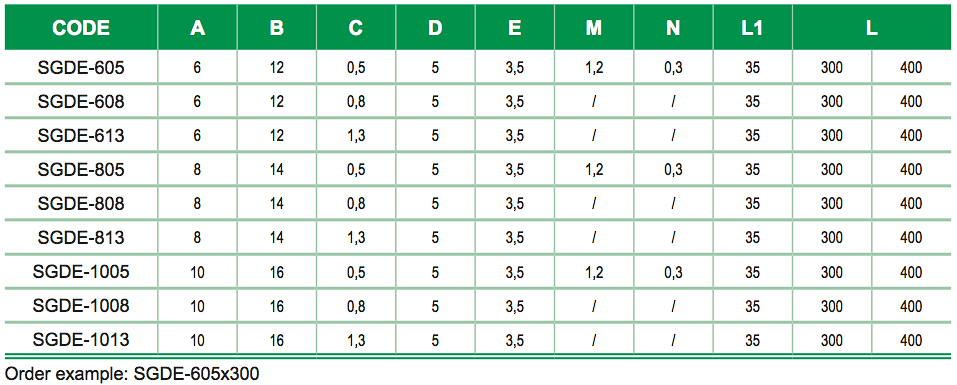Click the L1 column header
Screen dimensions: 957x385
753,28
